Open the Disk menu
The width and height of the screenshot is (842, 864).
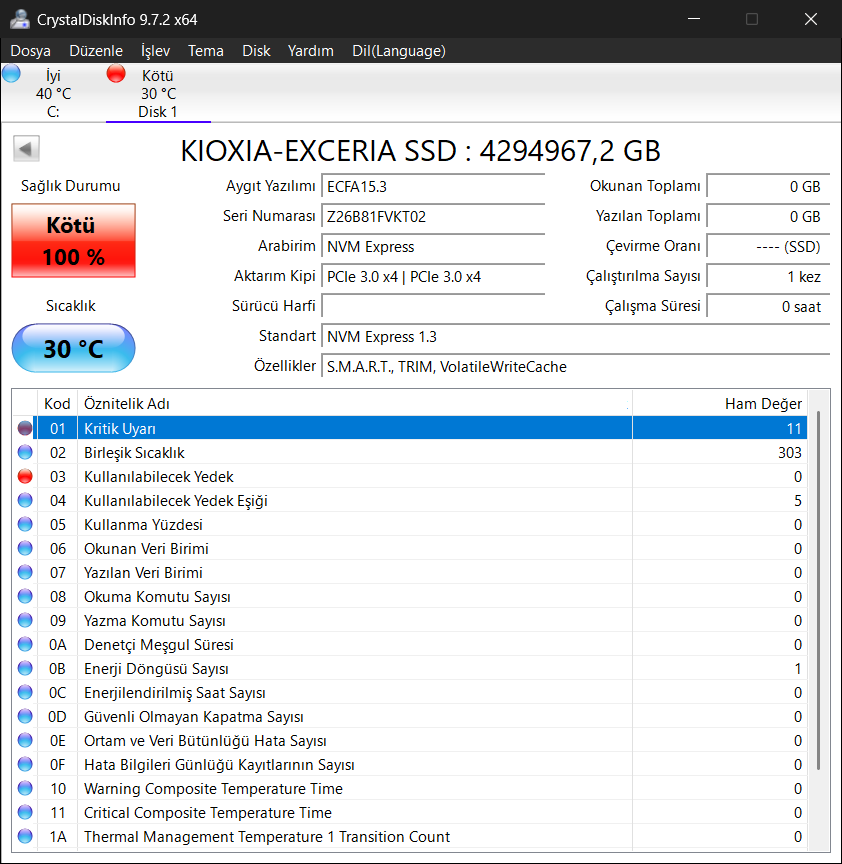click(x=256, y=51)
